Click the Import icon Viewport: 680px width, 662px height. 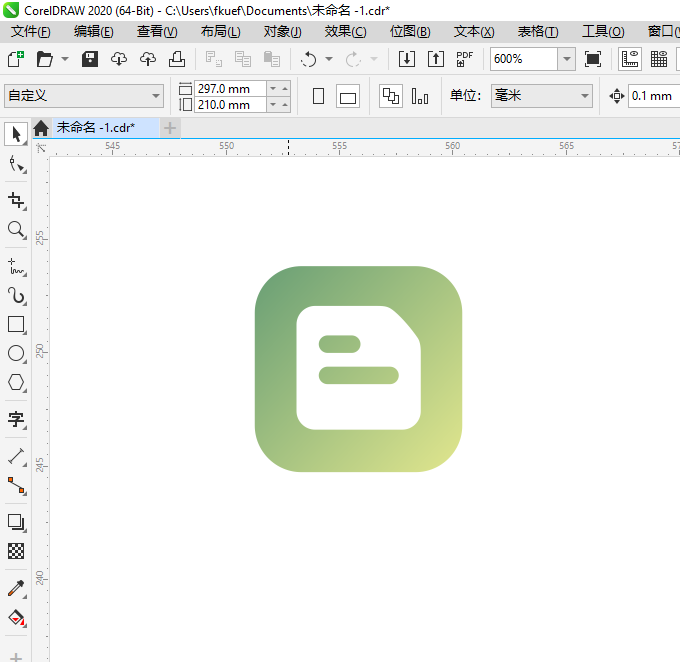click(x=407, y=59)
